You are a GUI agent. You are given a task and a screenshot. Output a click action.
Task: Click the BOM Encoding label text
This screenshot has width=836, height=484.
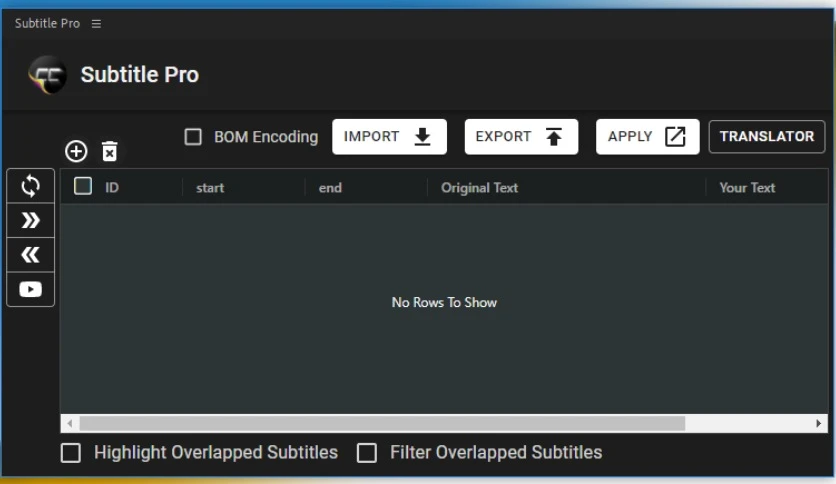click(266, 137)
